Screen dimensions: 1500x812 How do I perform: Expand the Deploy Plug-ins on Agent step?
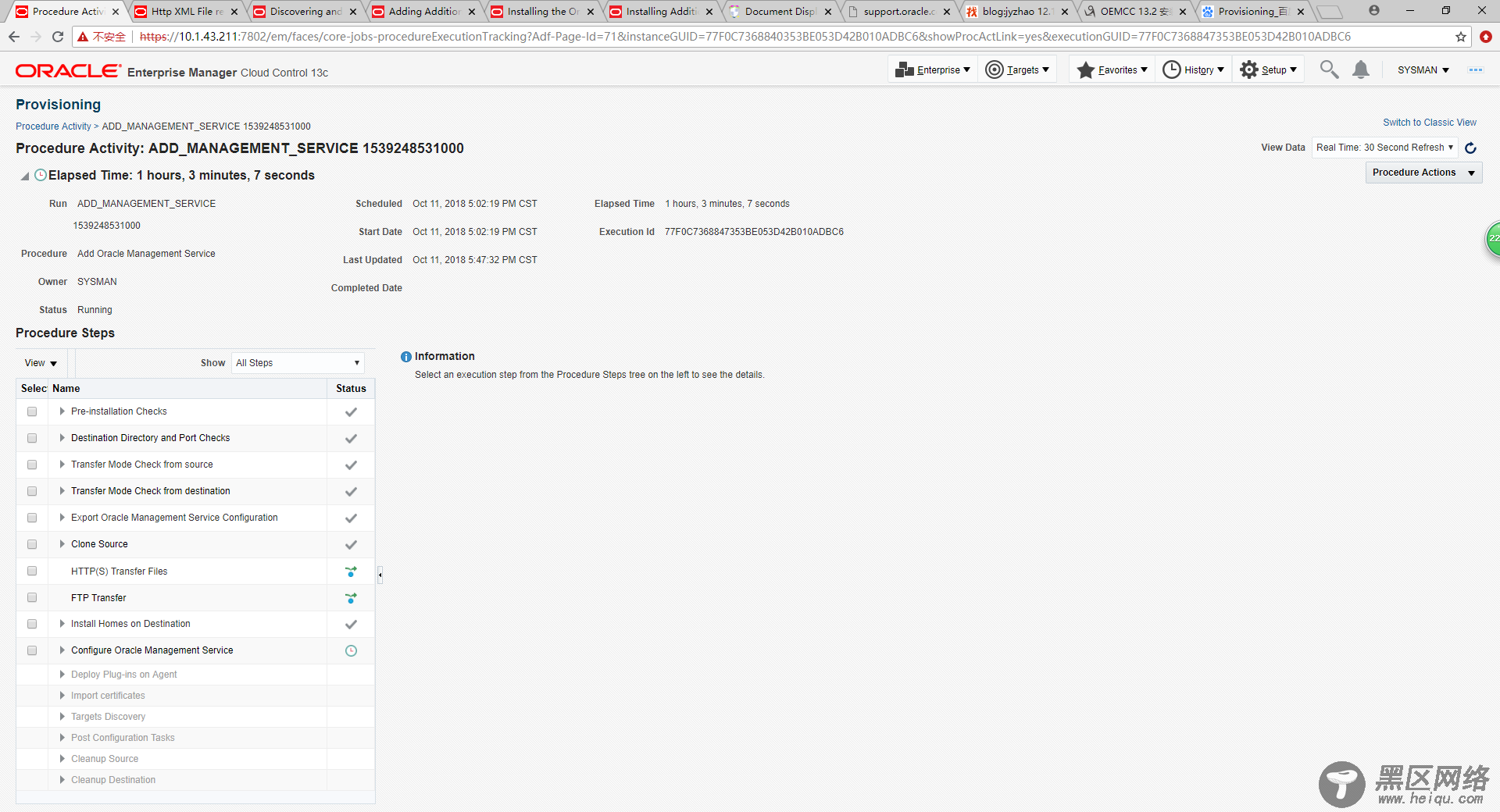point(62,675)
